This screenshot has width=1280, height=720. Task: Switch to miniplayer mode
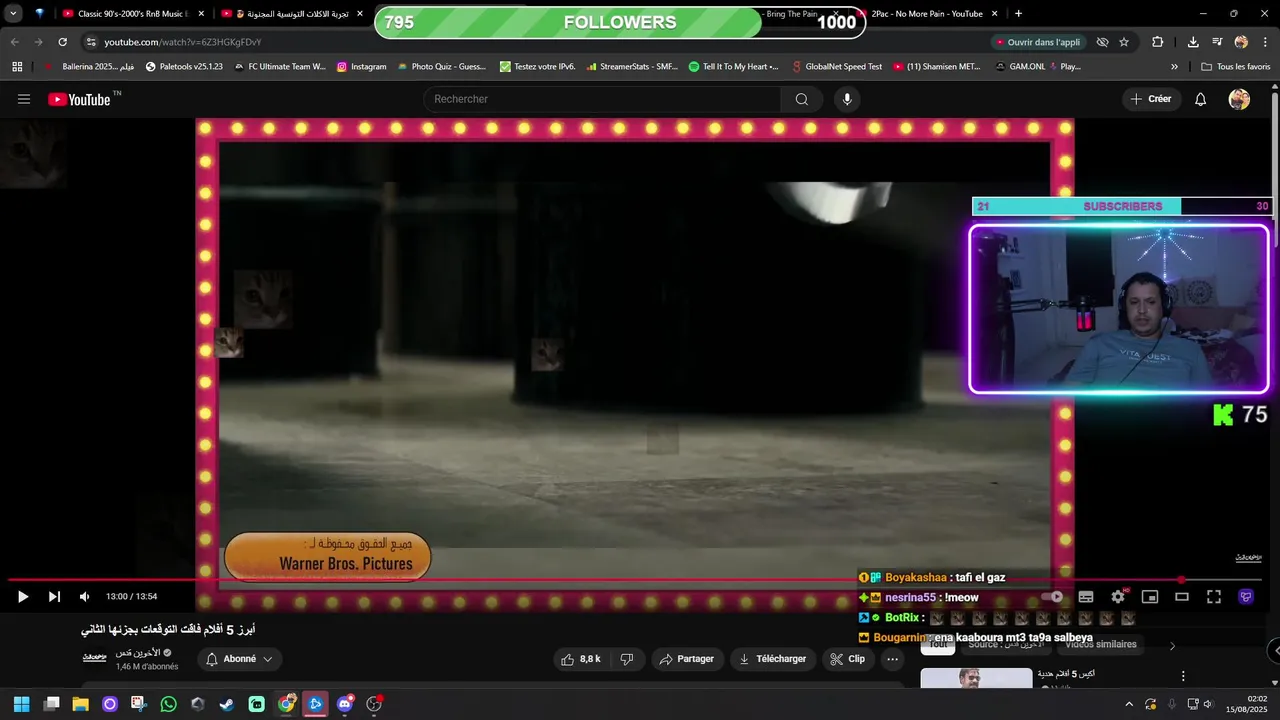coord(1150,597)
